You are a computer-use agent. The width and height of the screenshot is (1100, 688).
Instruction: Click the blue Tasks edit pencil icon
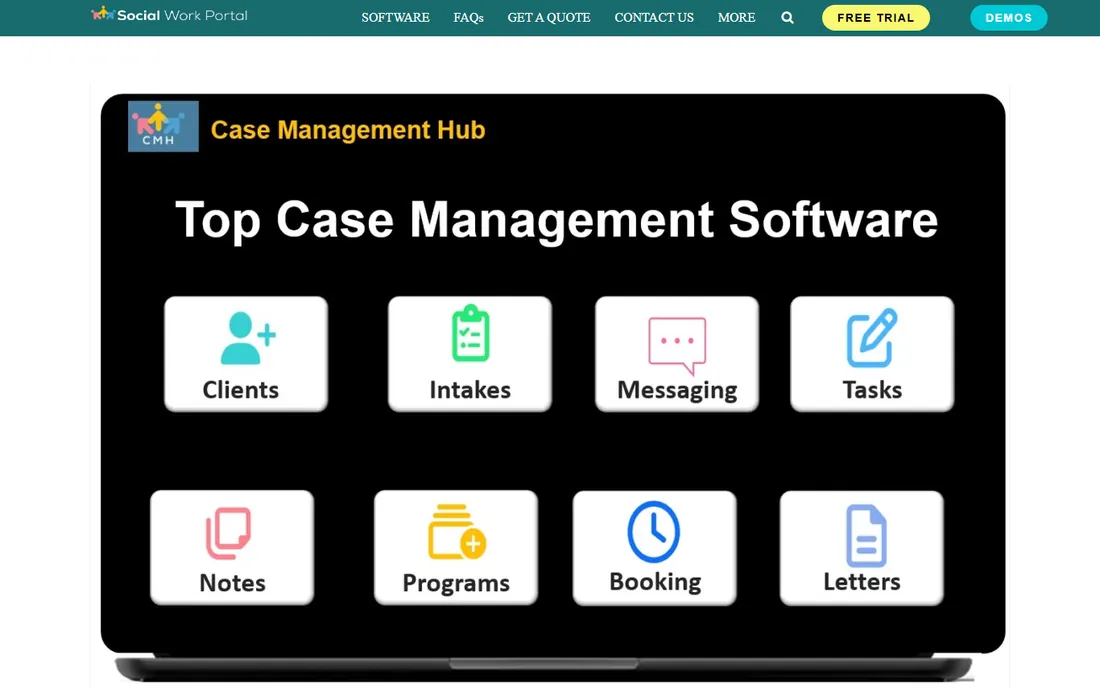[x=871, y=337]
